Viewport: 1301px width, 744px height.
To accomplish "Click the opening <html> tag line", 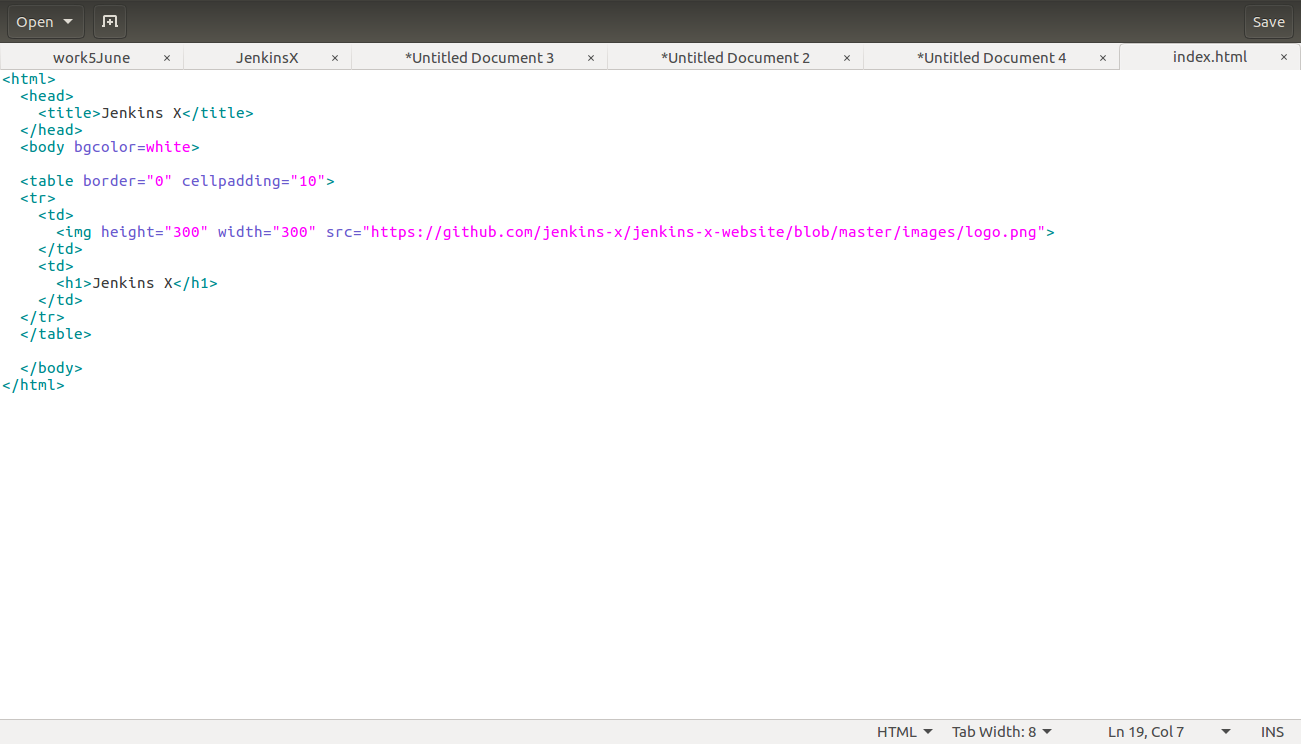I will 29,79.
